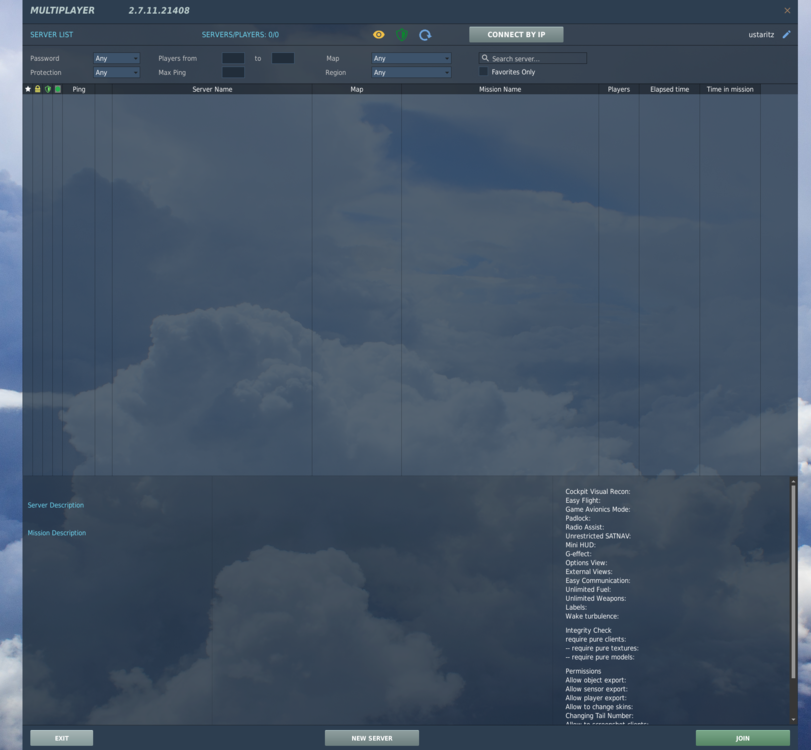Click scrollbar down arrow in details panel
Viewport: 811px width, 750px height.
click(x=793, y=719)
